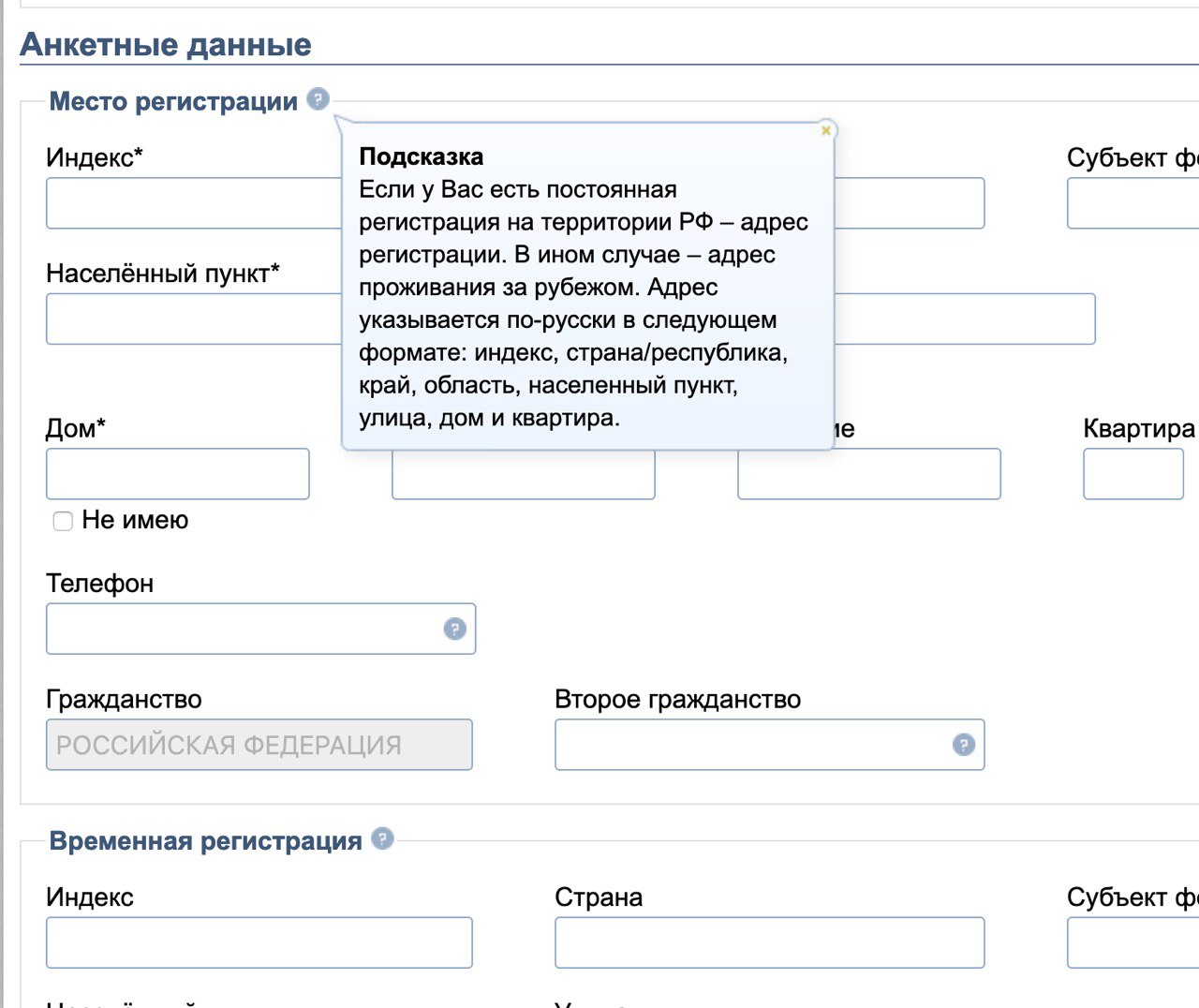Click help icon inside Второе гражданство field

pos(963,745)
